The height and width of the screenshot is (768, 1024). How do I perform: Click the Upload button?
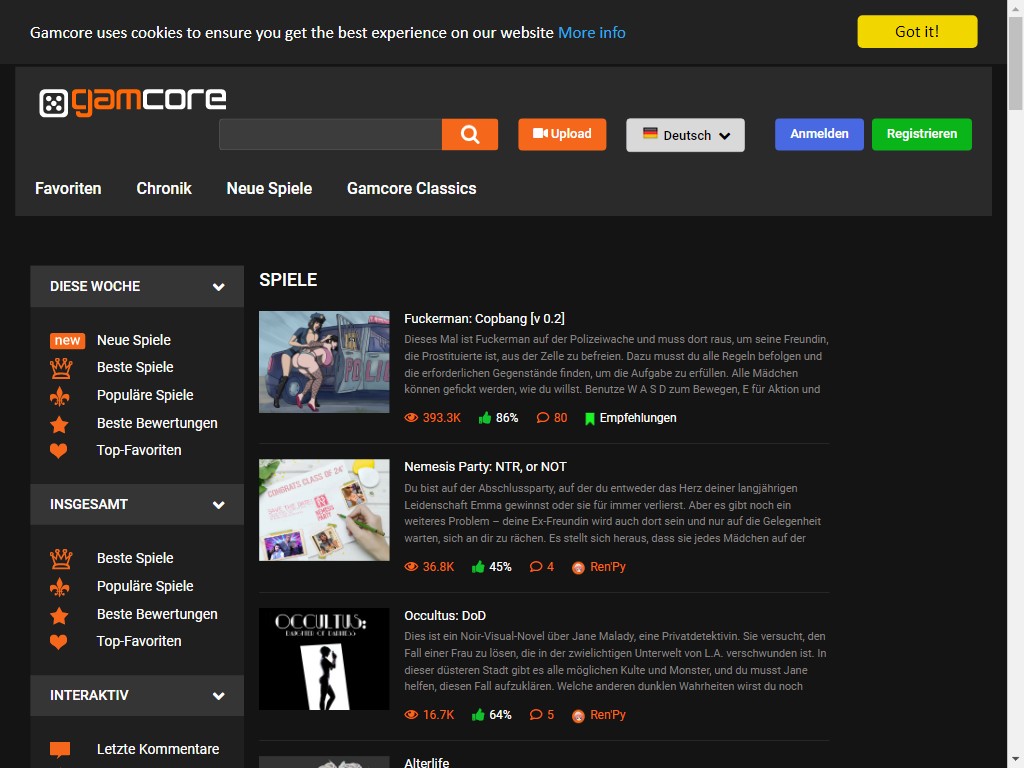[562, 135]
